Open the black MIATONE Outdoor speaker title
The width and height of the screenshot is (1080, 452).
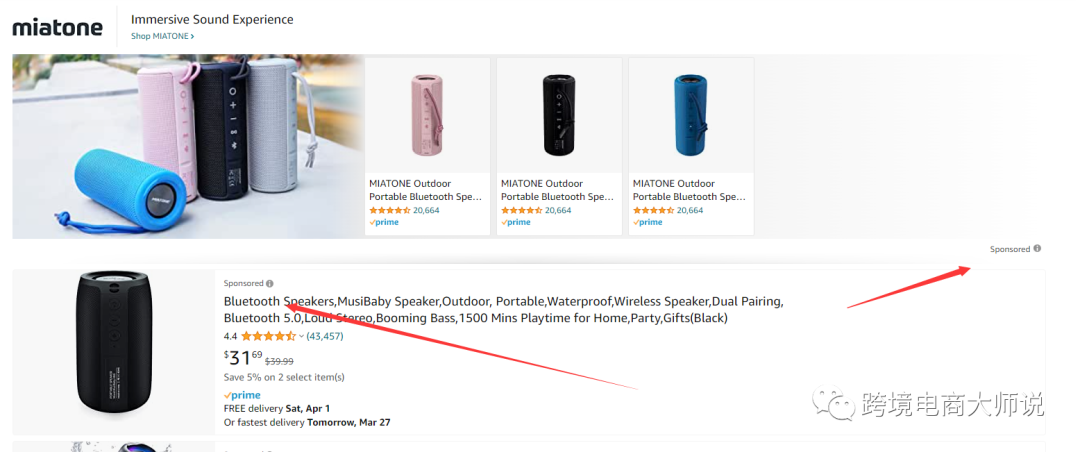(x=559, y=190)
